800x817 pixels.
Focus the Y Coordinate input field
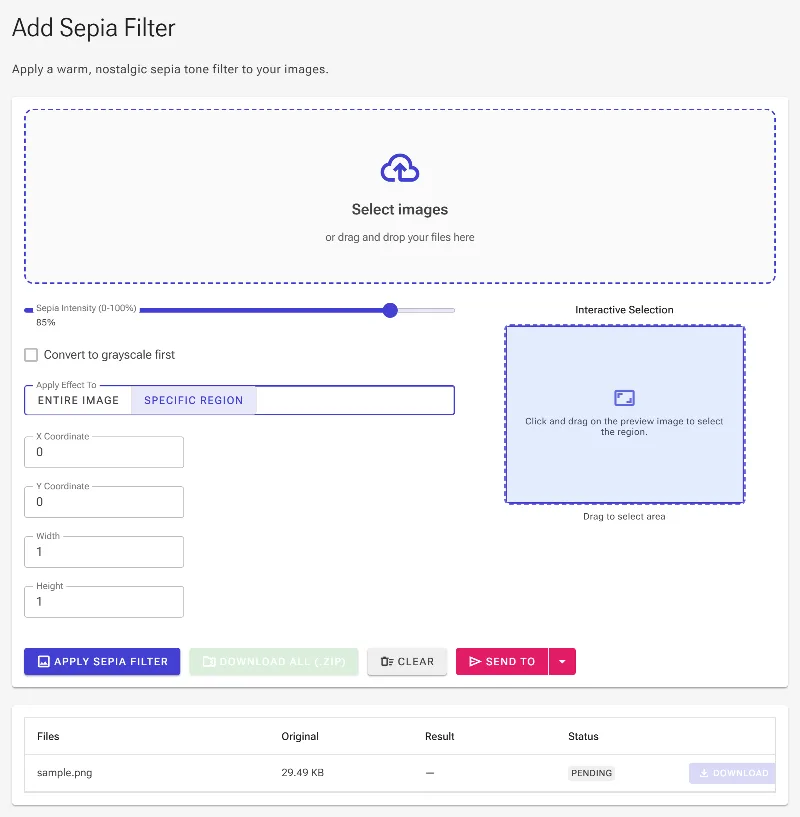[x=104, y=502]
